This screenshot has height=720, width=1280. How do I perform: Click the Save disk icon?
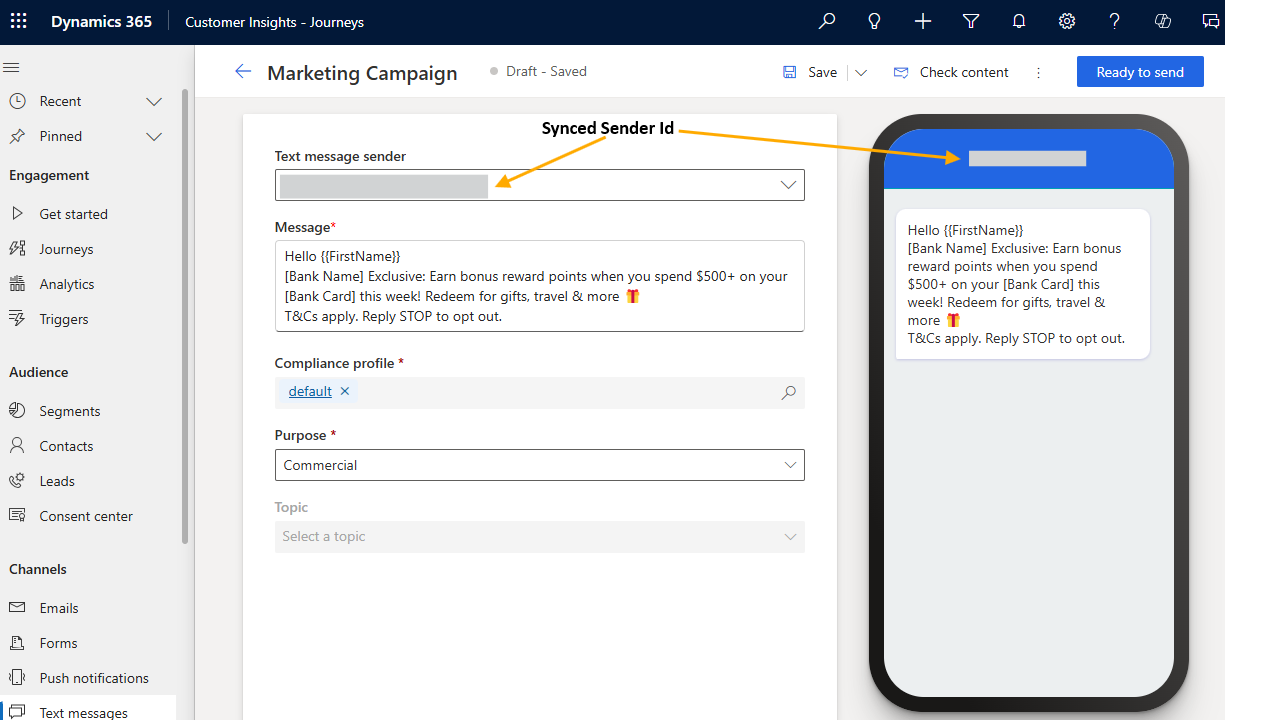point(790,72)
